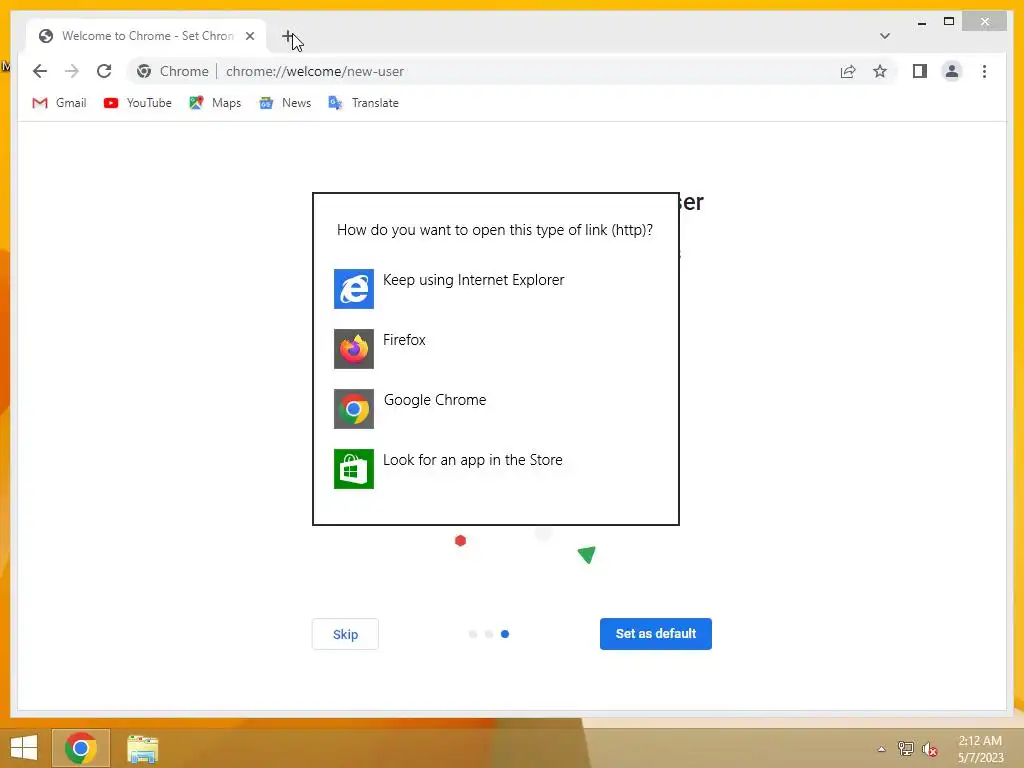Open a new tab with the plus button
The image size is (1024, 768).
coord(288,37)
